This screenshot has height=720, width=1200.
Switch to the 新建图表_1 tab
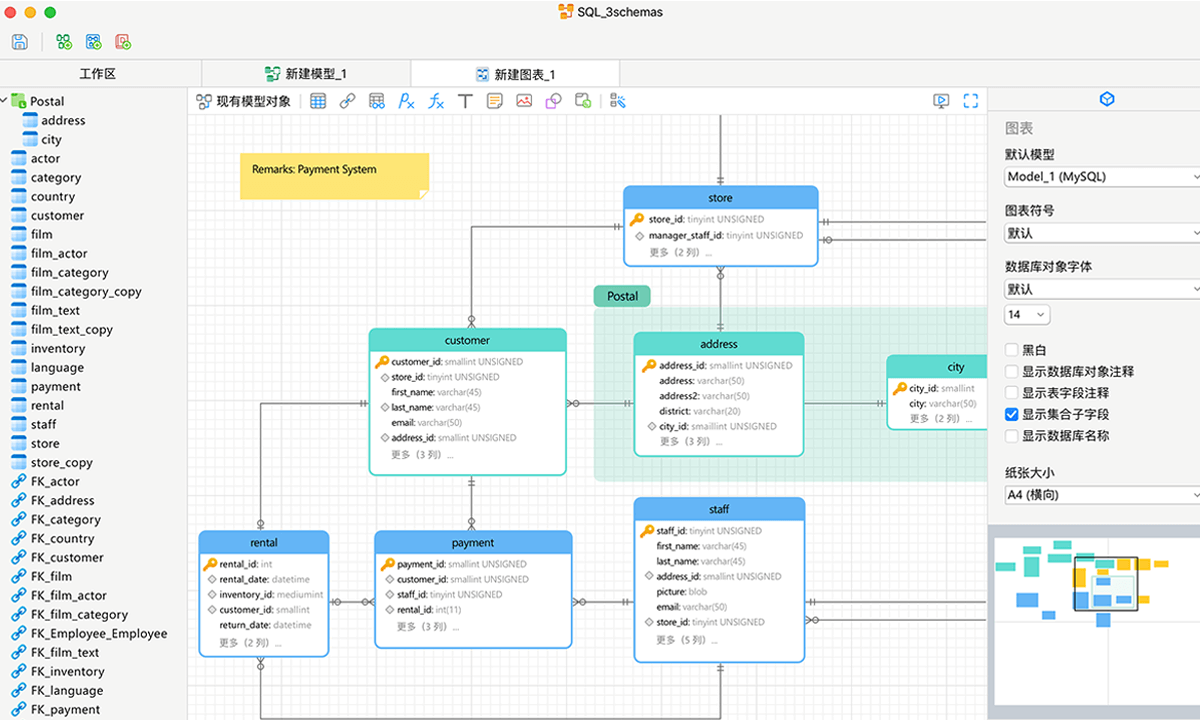click(515, 74)
